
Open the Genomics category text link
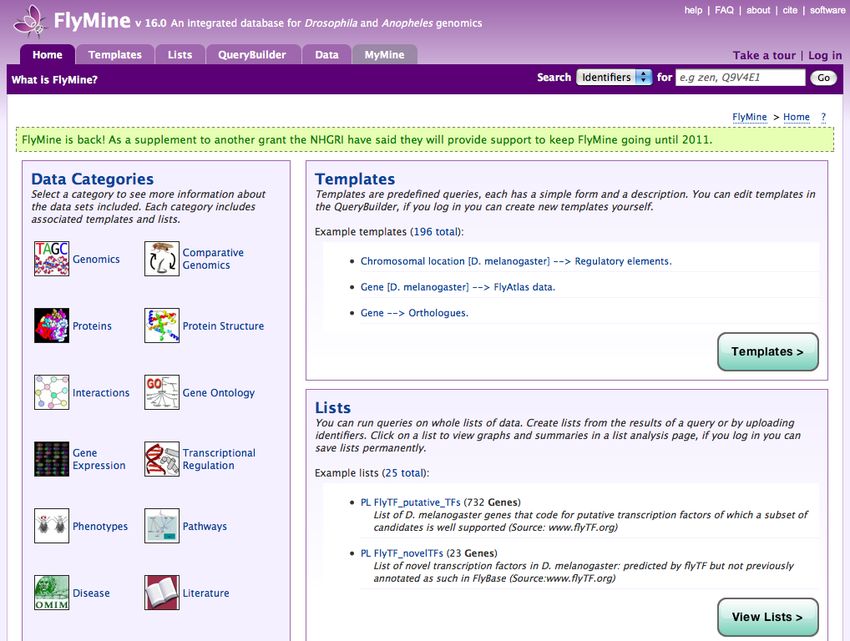[x=96, y=259]
